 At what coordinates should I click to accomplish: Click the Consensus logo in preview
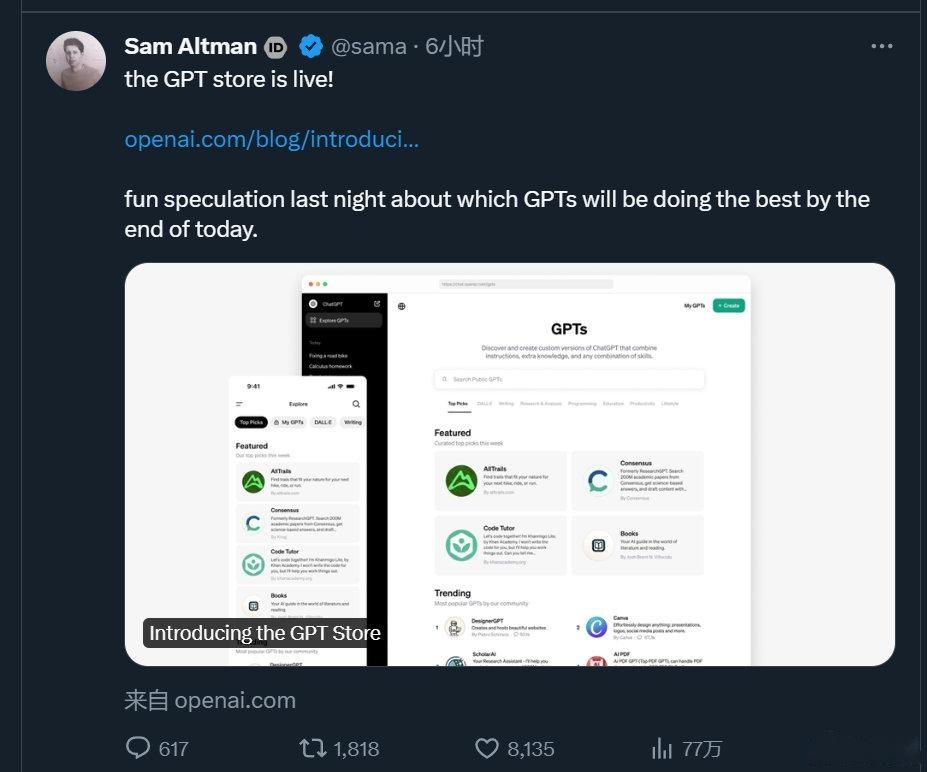(x=598, y=481)
